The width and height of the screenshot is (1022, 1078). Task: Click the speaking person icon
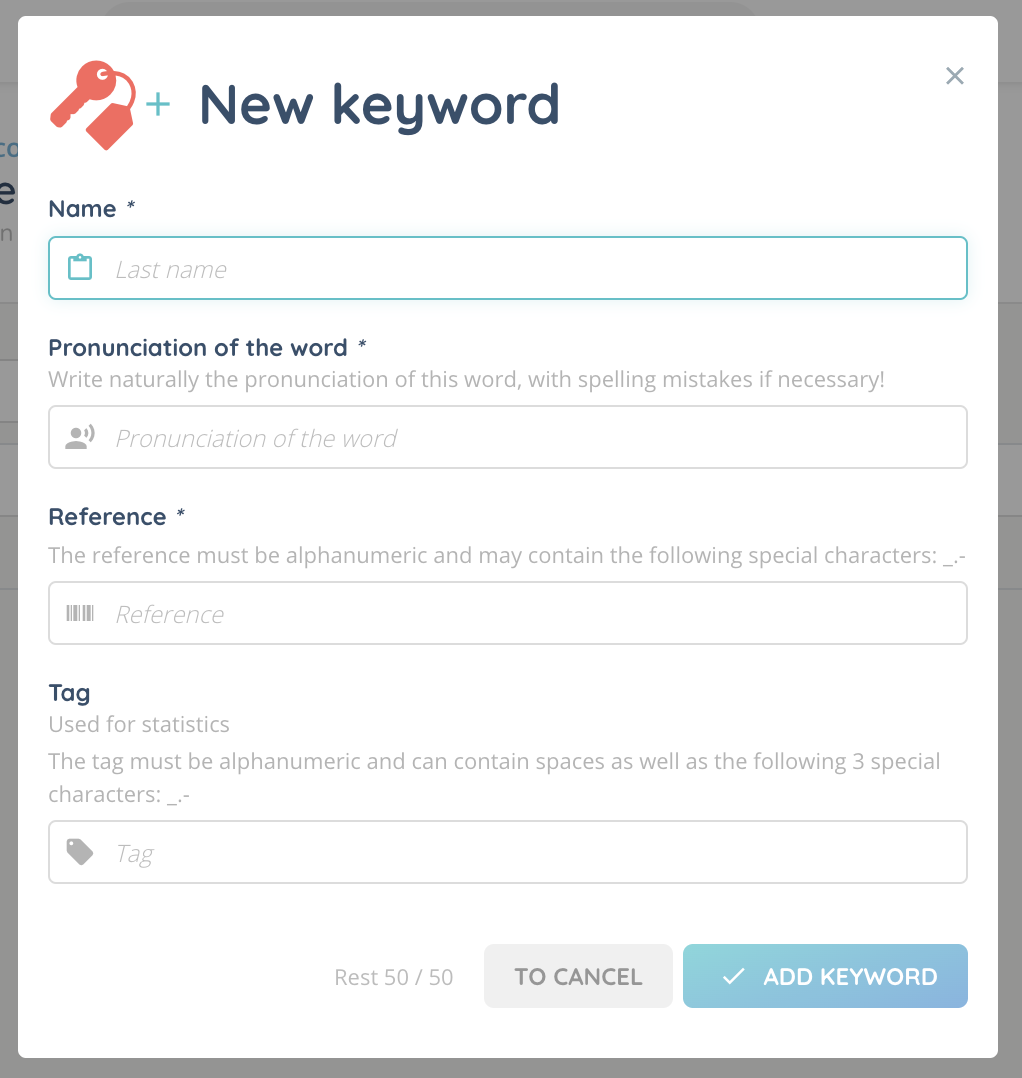tap(80, 437)
